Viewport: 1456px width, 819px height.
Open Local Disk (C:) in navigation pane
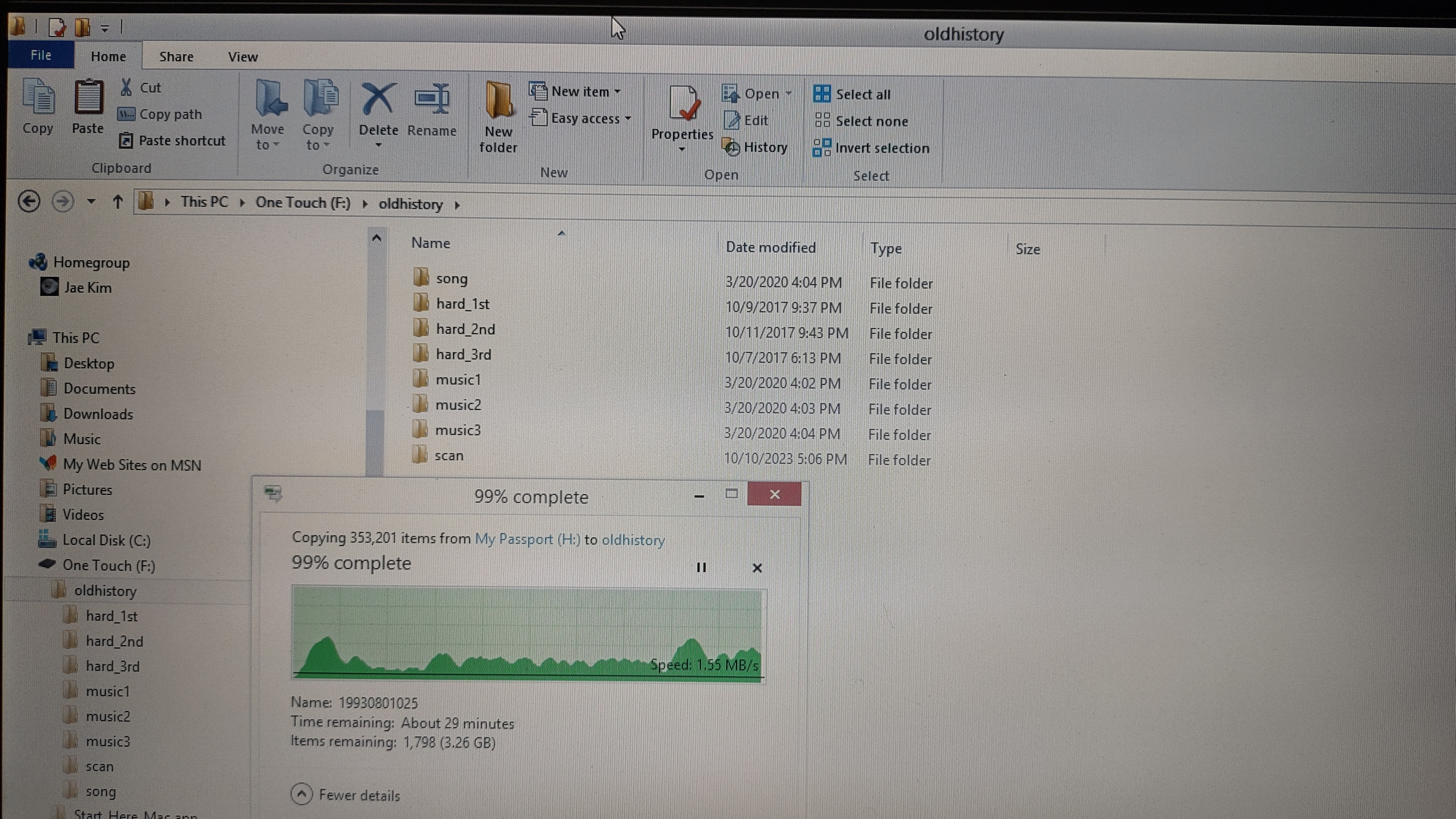(x=94, y=540)
